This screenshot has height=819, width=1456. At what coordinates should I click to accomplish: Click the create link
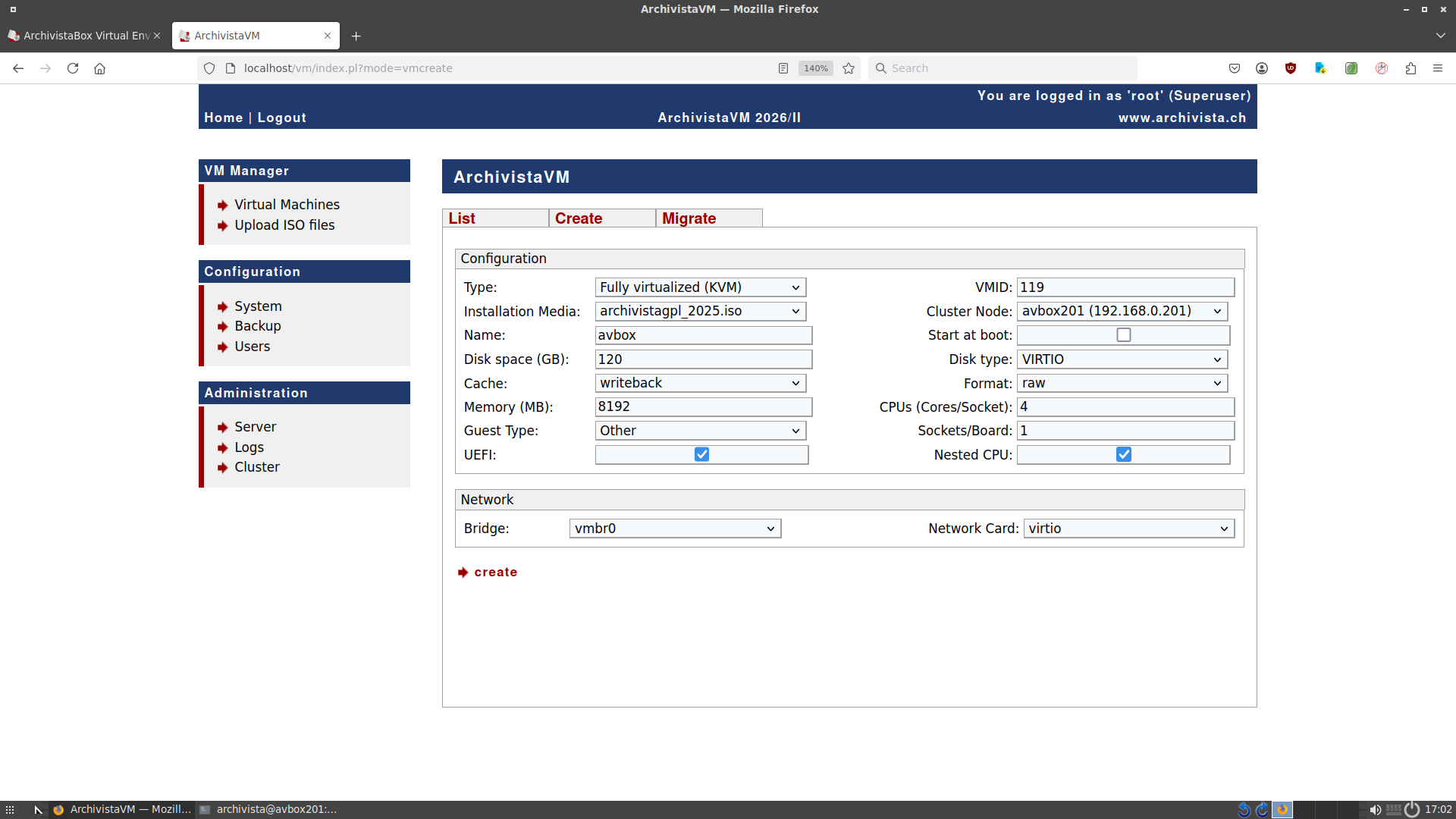[x=495, y=573]
